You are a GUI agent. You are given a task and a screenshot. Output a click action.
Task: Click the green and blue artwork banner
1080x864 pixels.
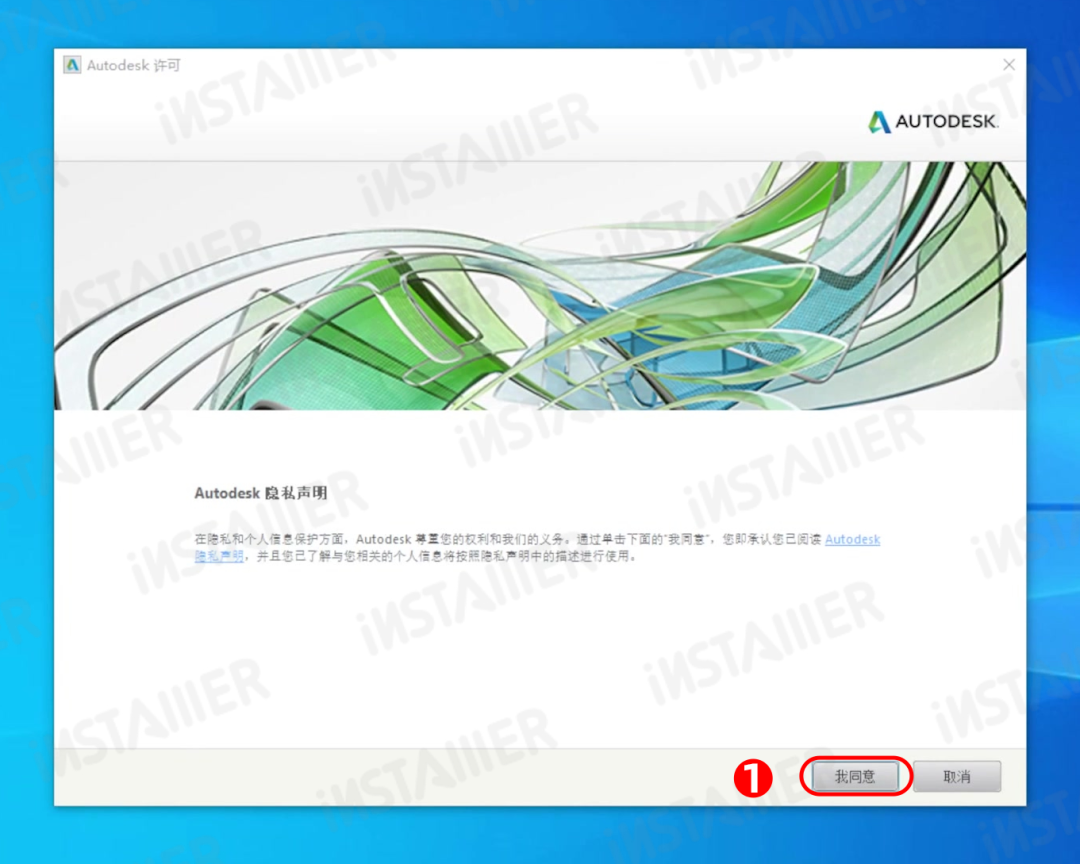pyautogui.click(x=540, y=286)
